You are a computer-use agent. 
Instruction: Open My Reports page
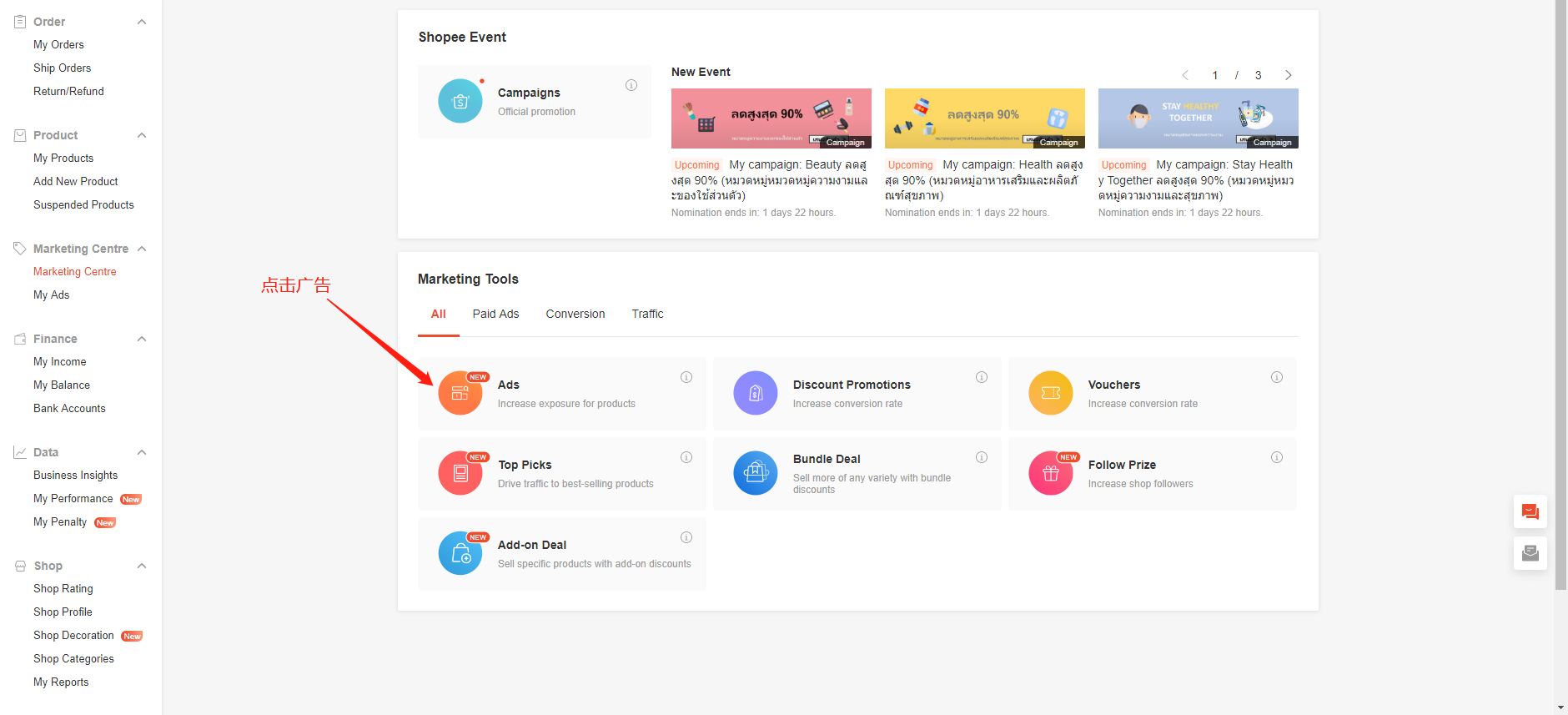(x=61, y=682)
